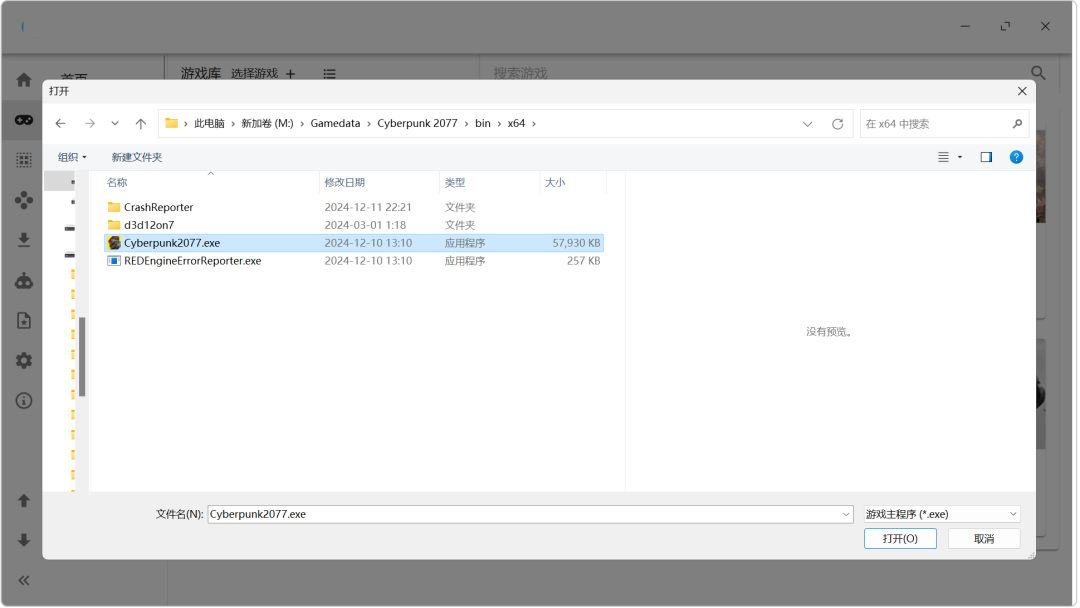Viewport: 1080px width, 608px height.
Task: Click the search icon in main window
Action: (1038, 73)
